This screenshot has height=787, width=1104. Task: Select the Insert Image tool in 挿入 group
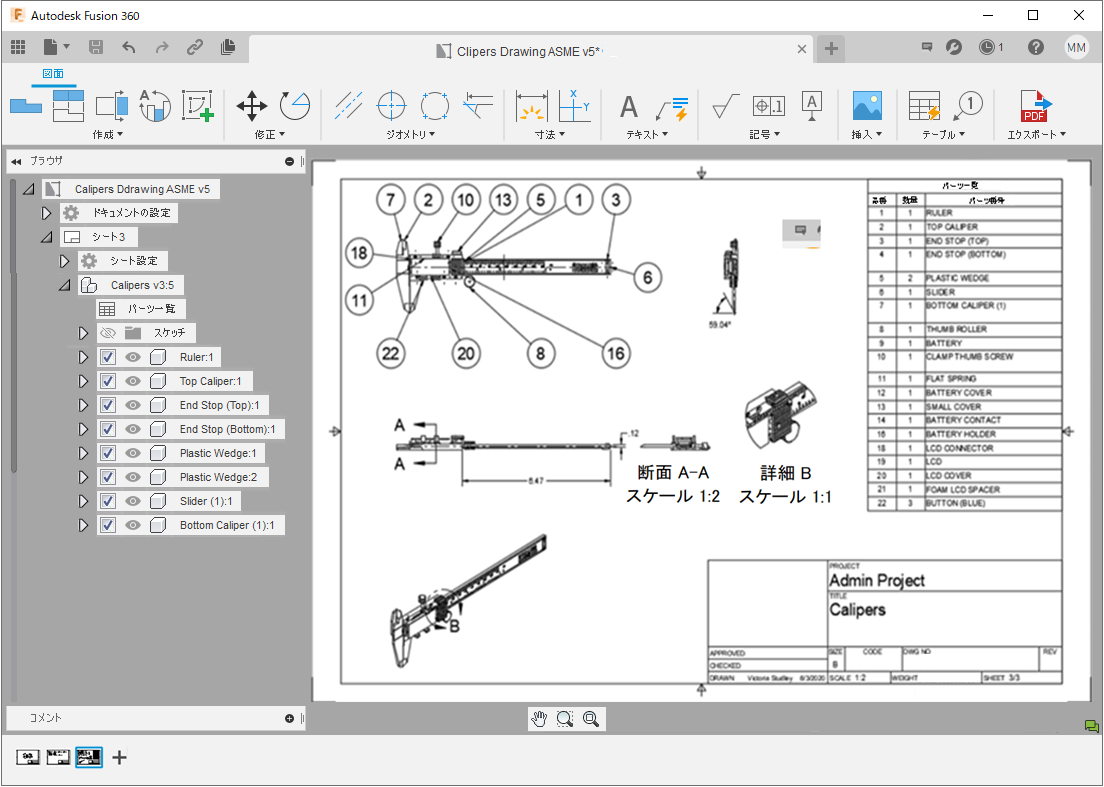(x=869, y=107)
